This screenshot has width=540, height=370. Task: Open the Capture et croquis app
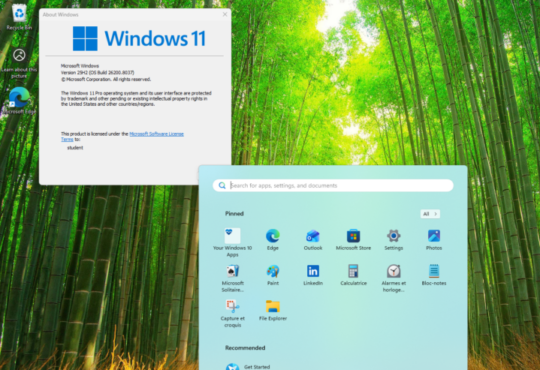coord(232,313)
